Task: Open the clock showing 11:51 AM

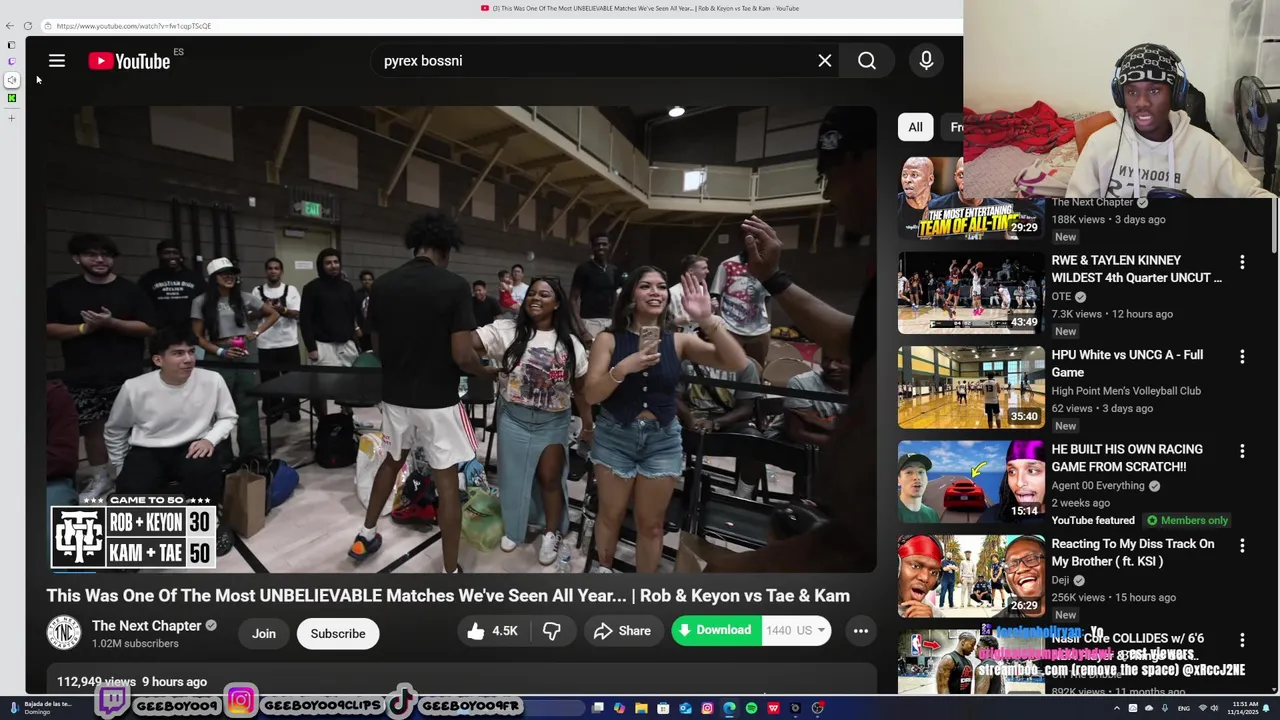Action: pos(1245,708)
